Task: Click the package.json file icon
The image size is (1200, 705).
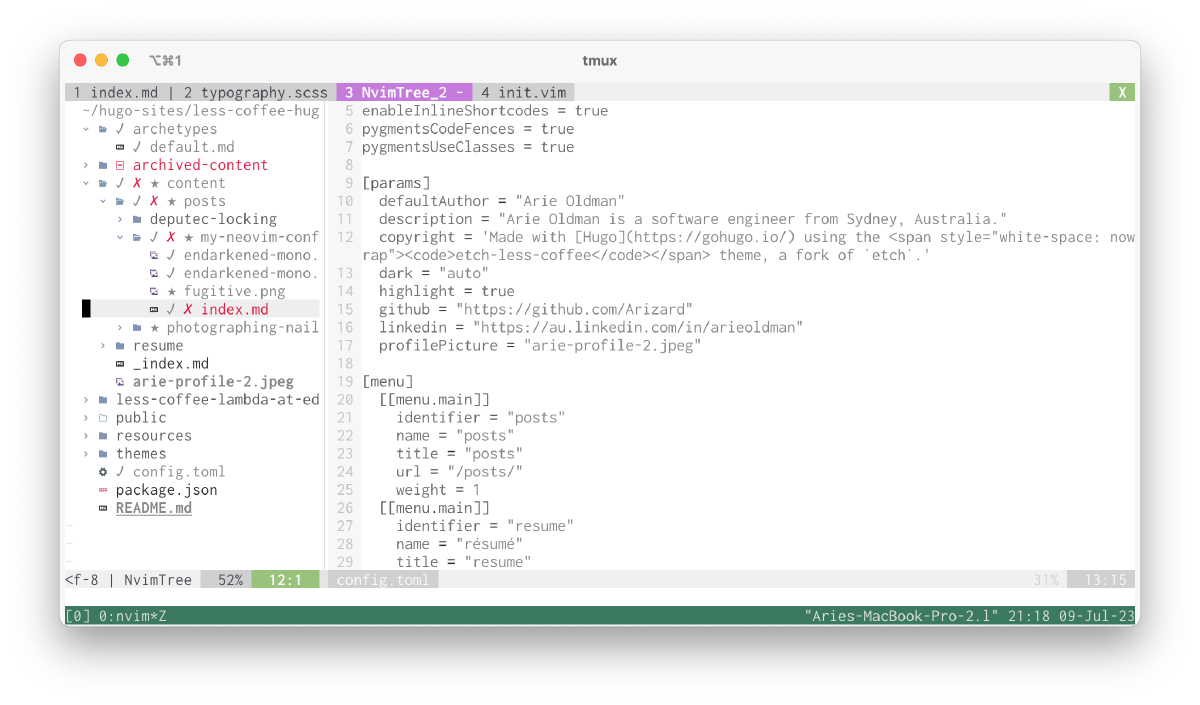Action: 103,490
